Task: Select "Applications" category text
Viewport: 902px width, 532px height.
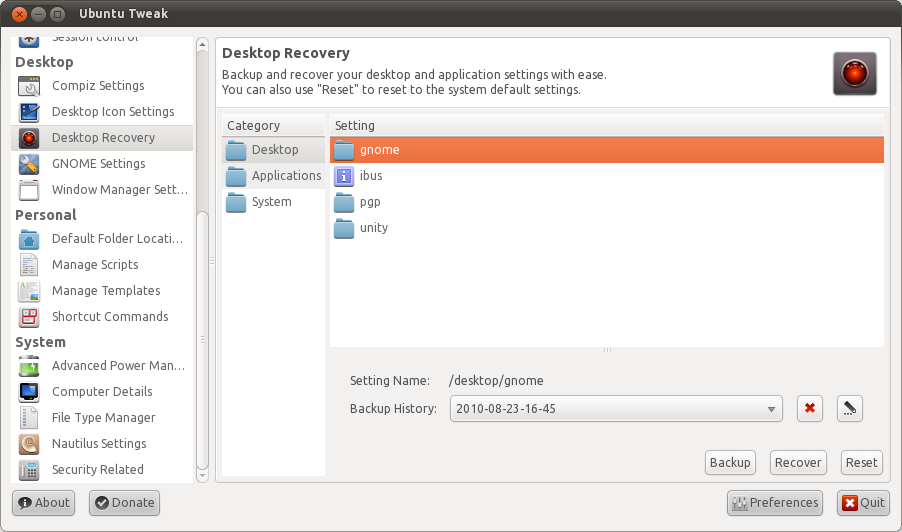Action: pos(286,175)
